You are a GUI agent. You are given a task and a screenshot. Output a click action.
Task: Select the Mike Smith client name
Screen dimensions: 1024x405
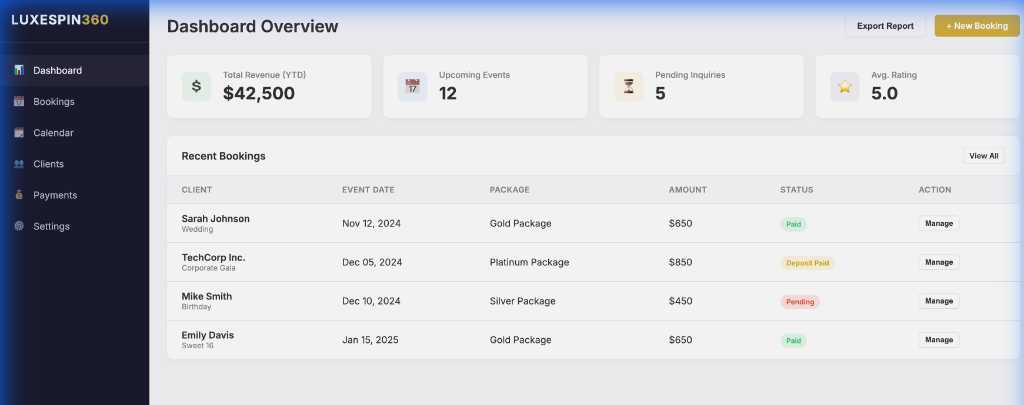tap(206, 296)
